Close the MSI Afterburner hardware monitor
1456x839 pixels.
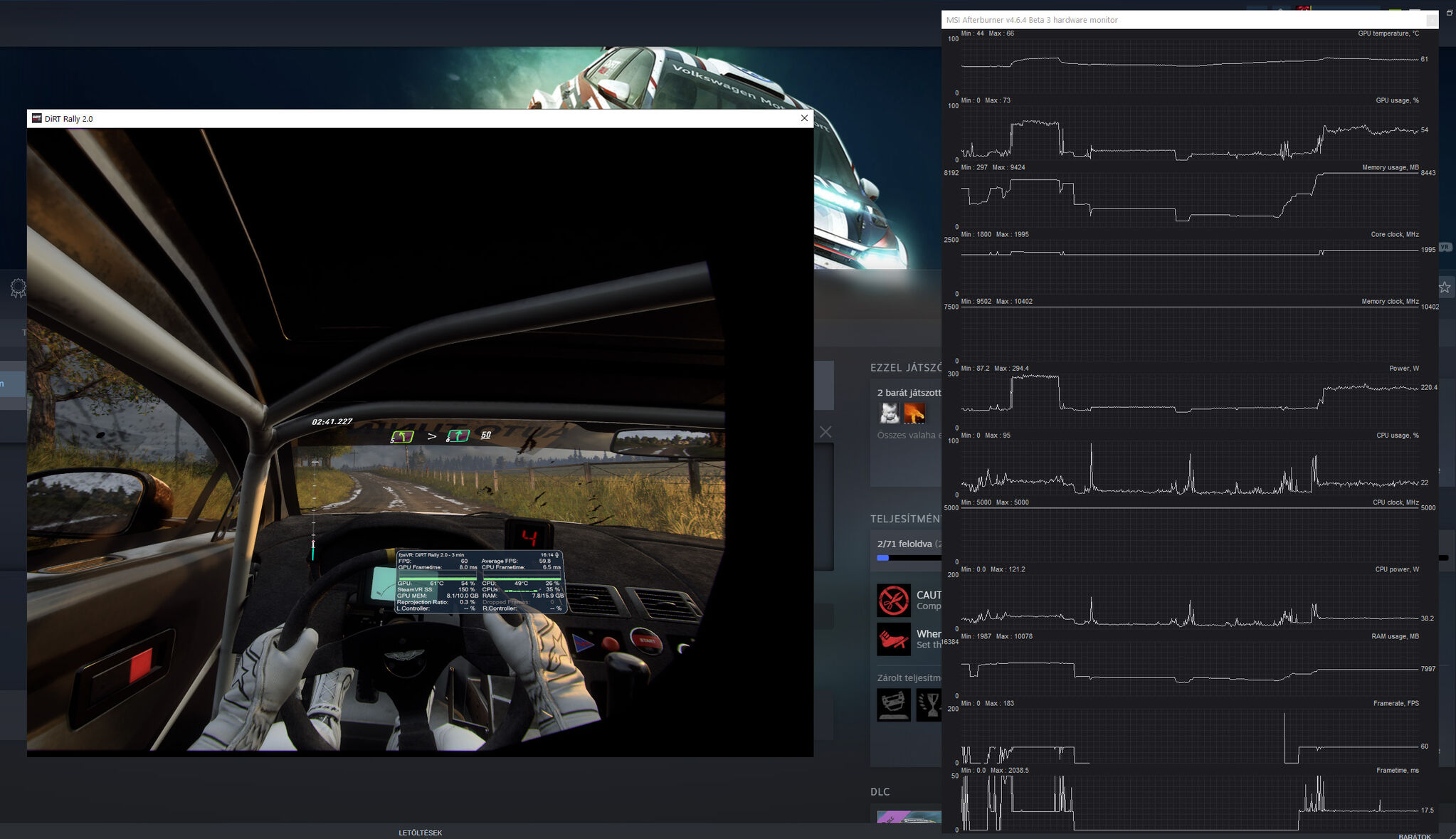coord(1431,20)
